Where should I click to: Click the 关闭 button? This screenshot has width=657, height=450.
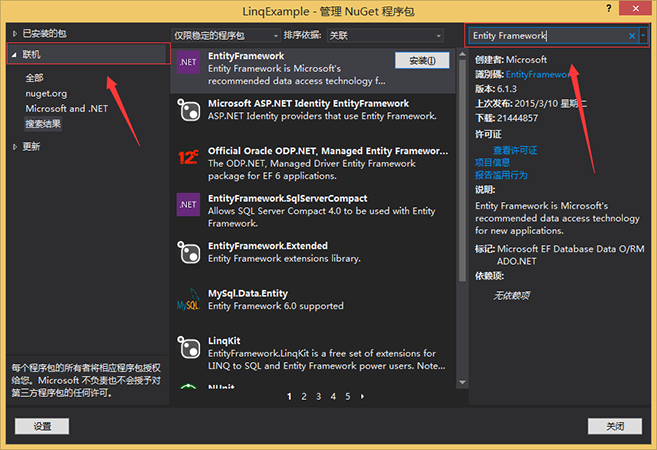(615, 426)
